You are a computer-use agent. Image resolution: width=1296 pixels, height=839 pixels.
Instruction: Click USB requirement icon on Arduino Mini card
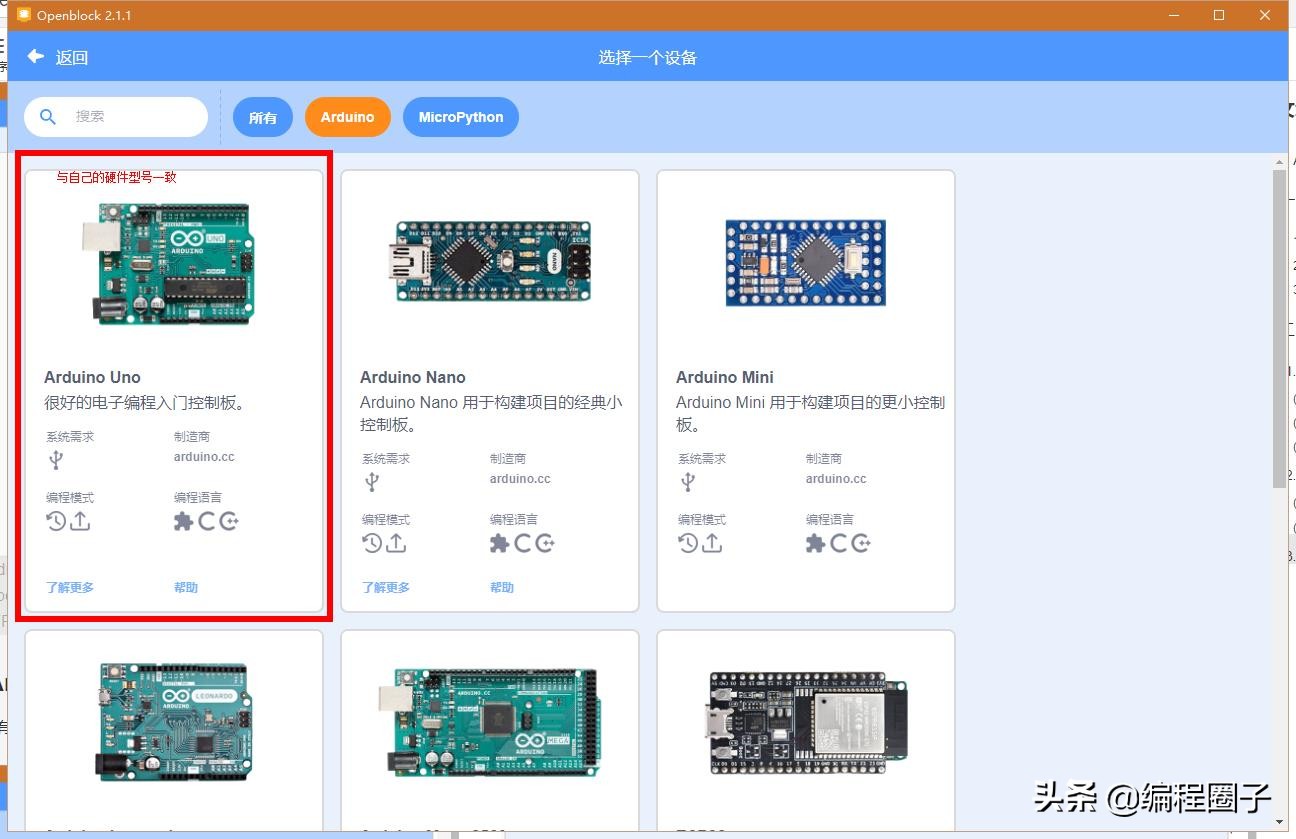(x=688, y=481)
